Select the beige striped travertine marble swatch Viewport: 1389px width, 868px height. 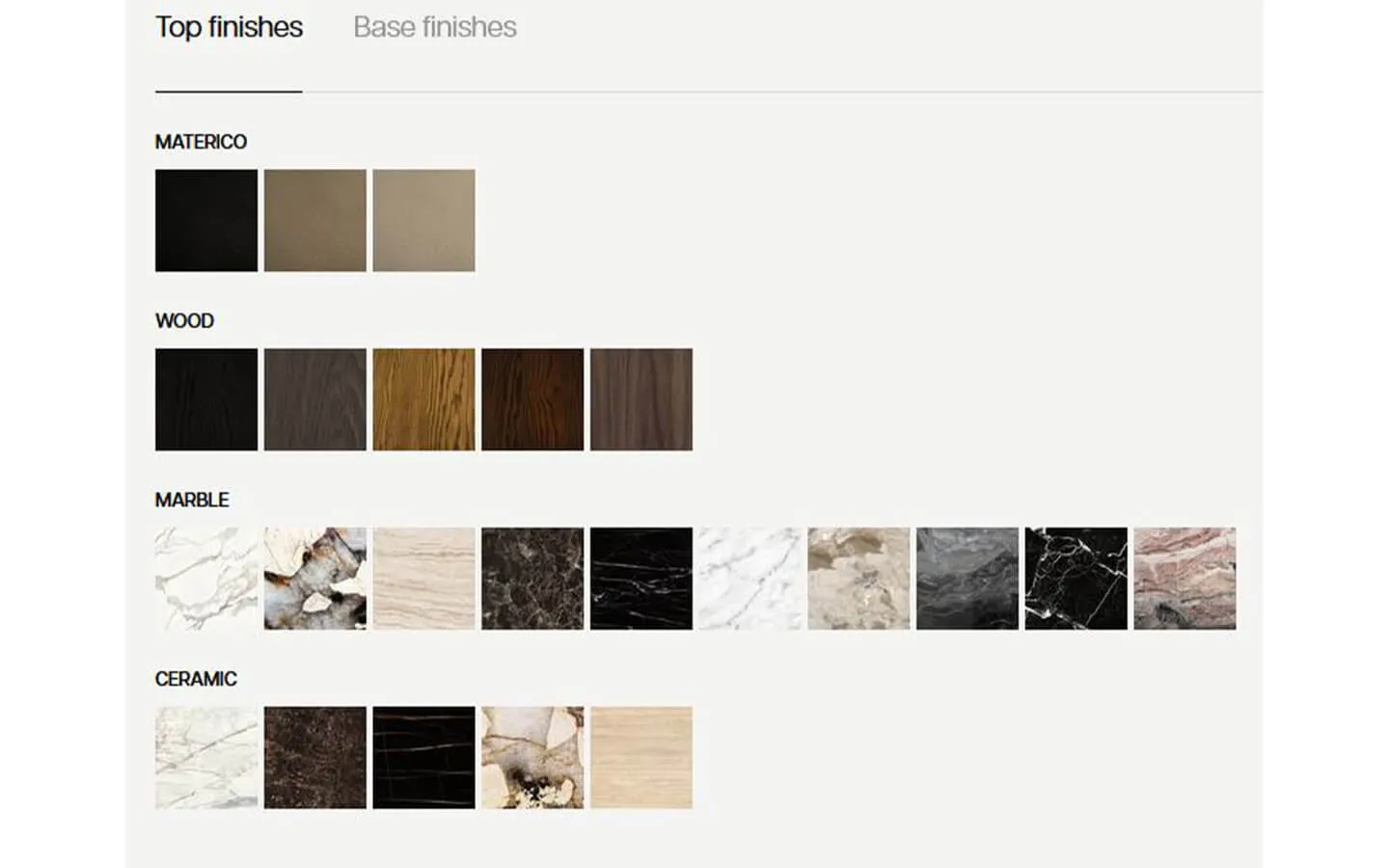pyautogui.click(x=424, y=579)
